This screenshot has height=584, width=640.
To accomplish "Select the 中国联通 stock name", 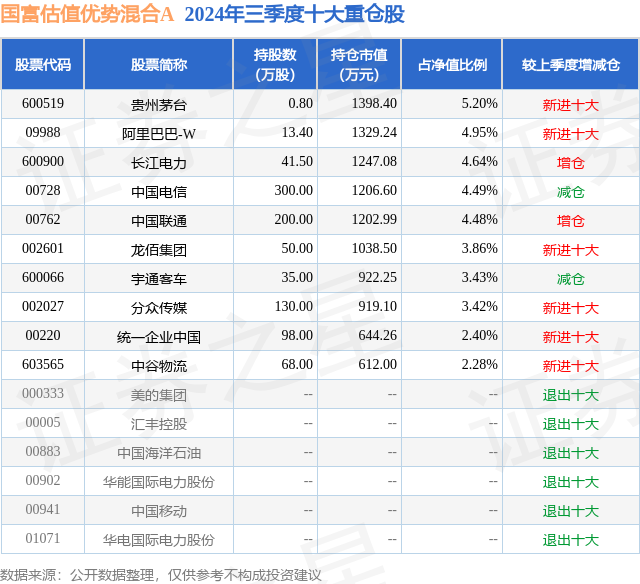I will 159,221.
